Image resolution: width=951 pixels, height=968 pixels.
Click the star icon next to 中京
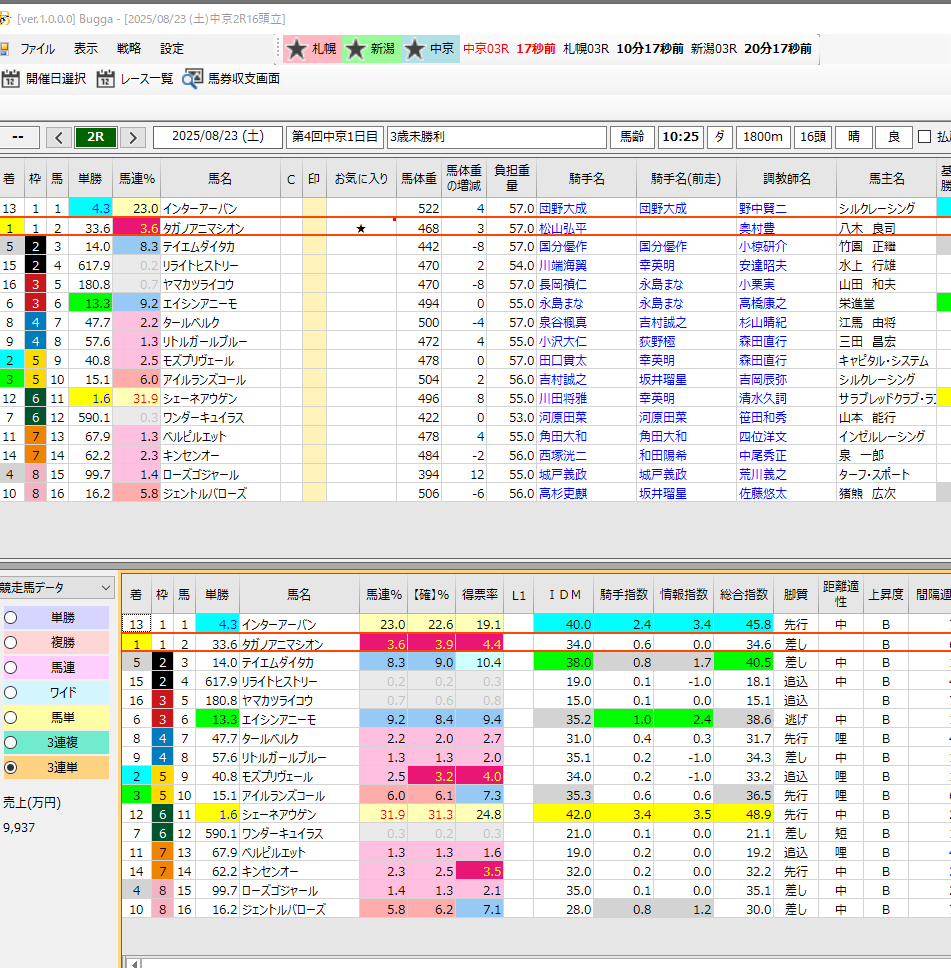click(x=415, y=49)
